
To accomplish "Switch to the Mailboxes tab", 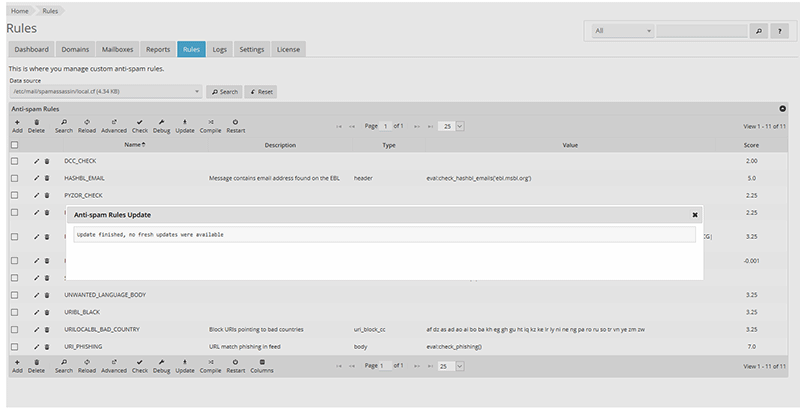I will (117, 49).
